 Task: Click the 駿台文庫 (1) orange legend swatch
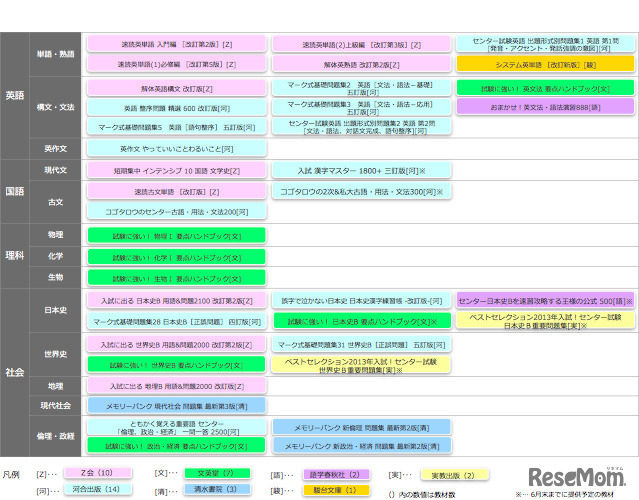[336, 490]
